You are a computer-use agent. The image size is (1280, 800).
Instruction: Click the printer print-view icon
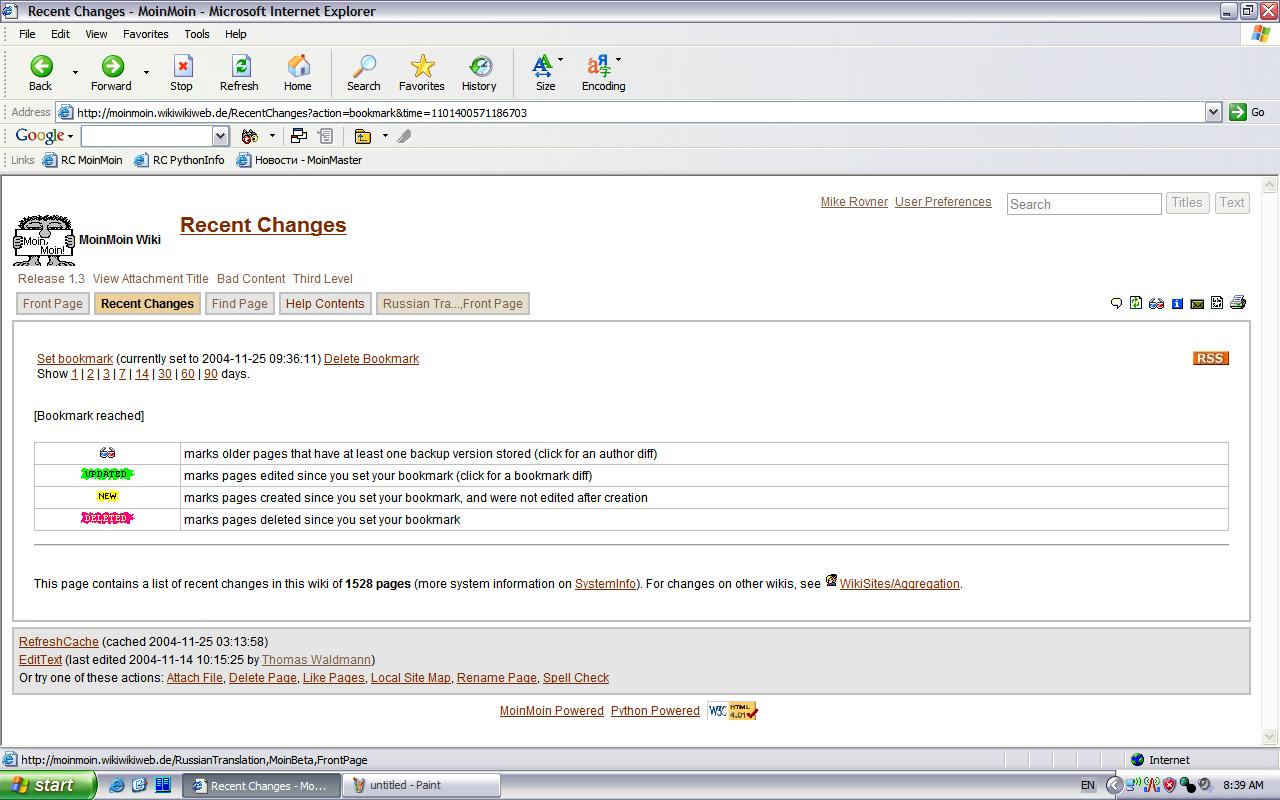click(x=1238, y=302)
